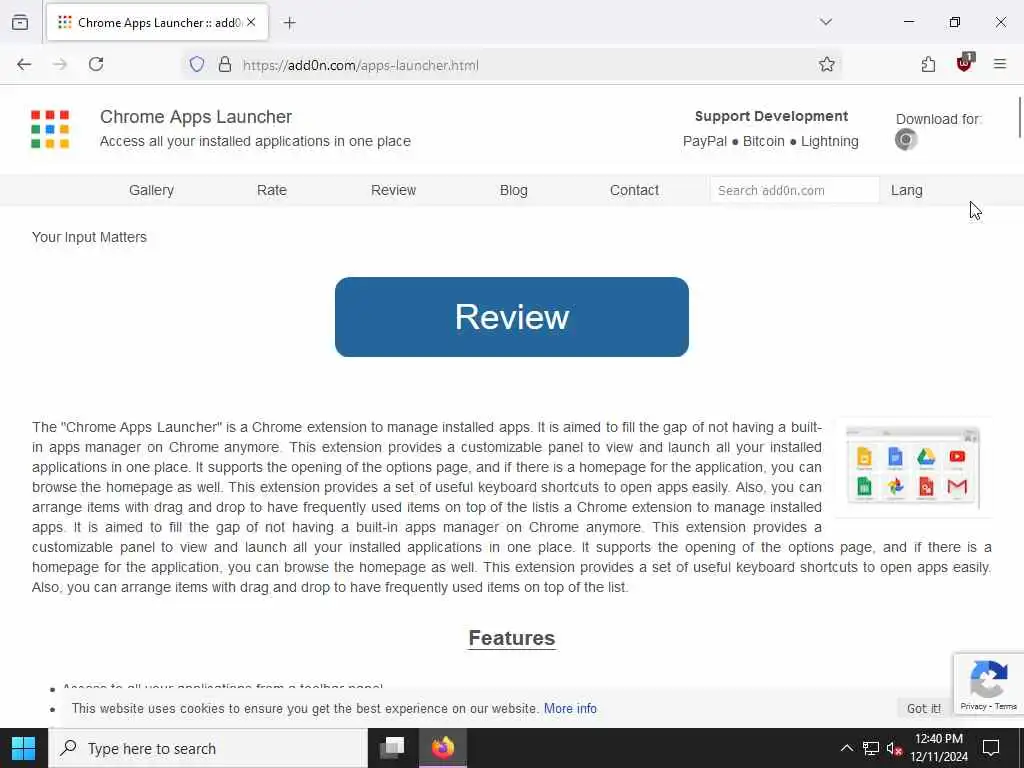This screenshot has width=1024, height=768.
Task: Open the More info cookie link
Action: pos(570,709)
